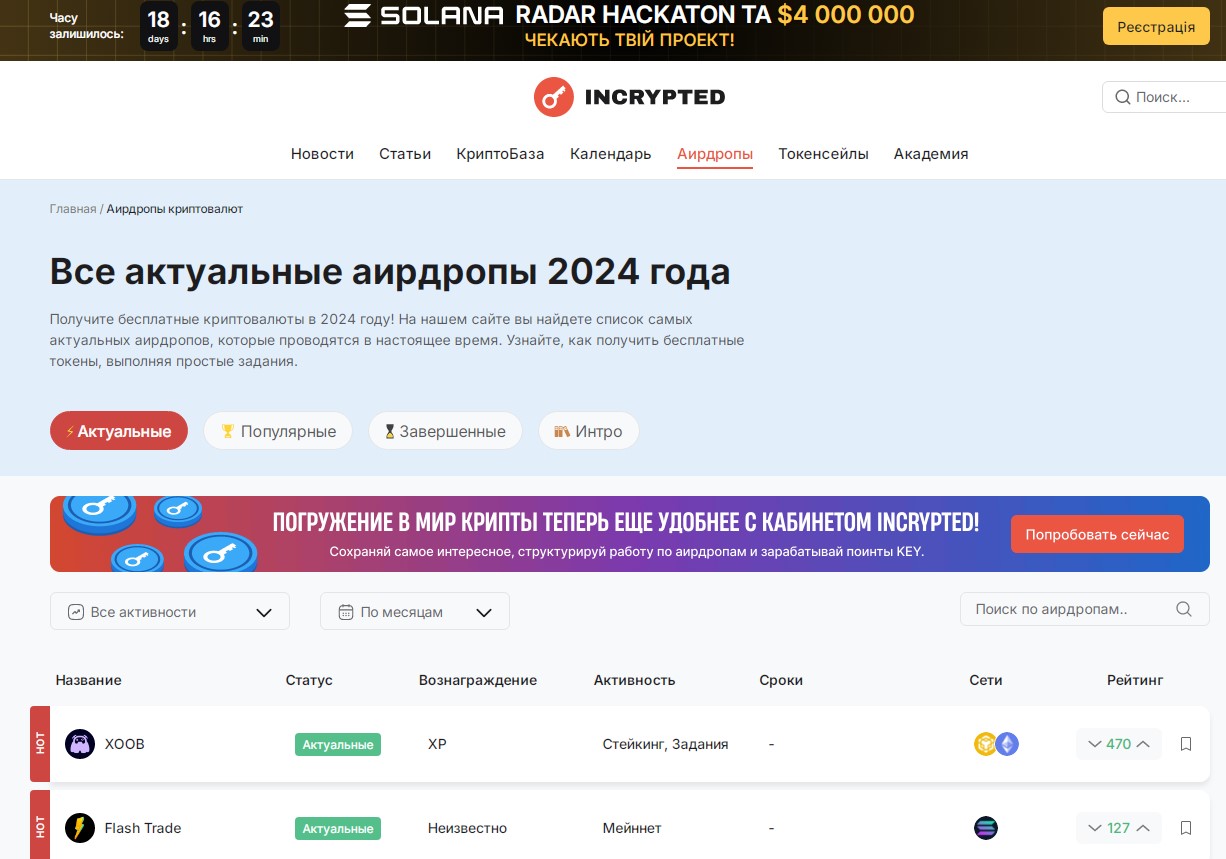Click the Актуальные status badge for Flash Trade
The image size is (1226, 859).
click(338, 828)
